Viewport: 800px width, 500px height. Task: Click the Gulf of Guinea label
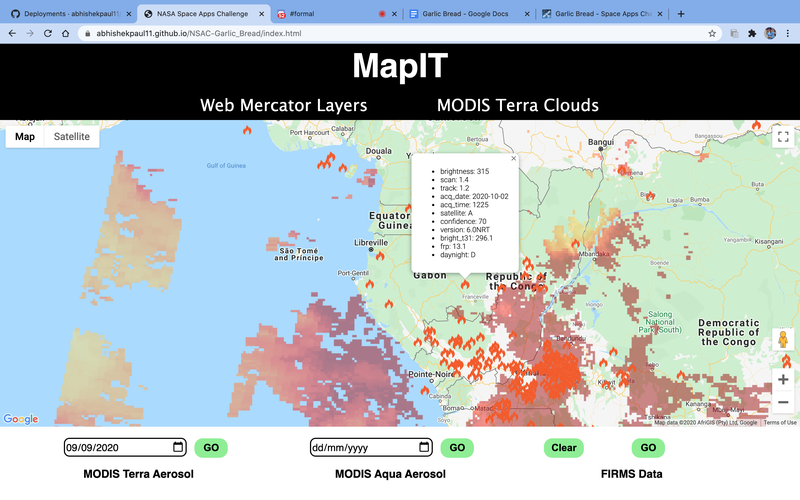click(226, 165)
